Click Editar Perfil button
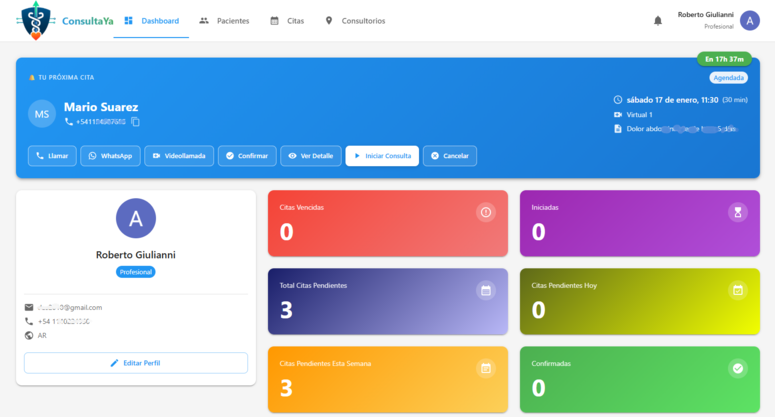775x417 pixels. 136,363
